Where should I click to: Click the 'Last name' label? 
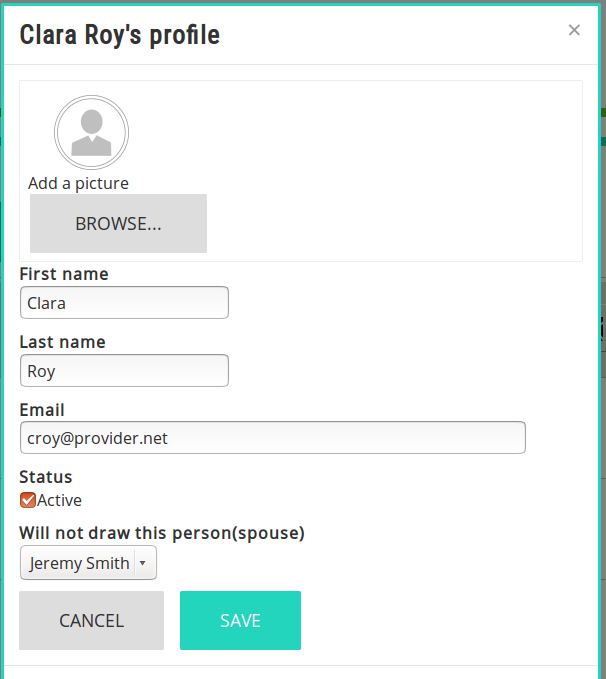click(62, 342)
